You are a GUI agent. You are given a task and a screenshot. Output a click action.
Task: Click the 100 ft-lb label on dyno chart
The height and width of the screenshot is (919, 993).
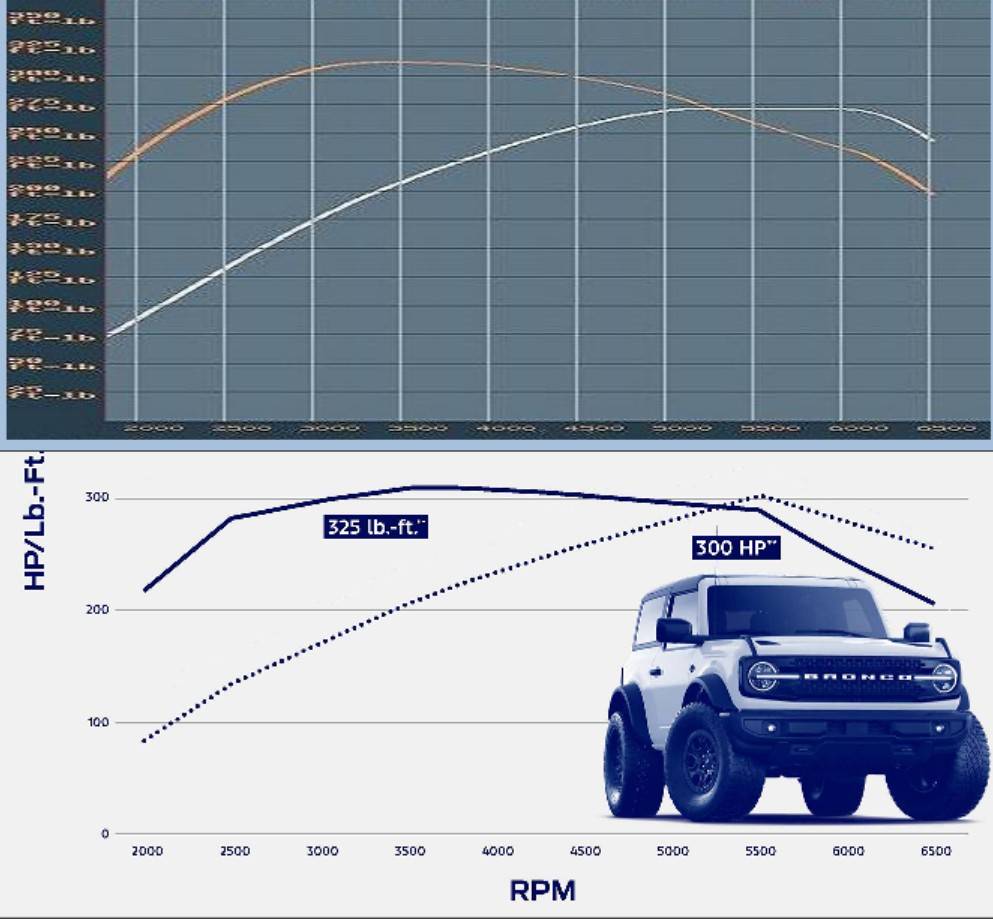pyautogui.click(x=52, y=306)
